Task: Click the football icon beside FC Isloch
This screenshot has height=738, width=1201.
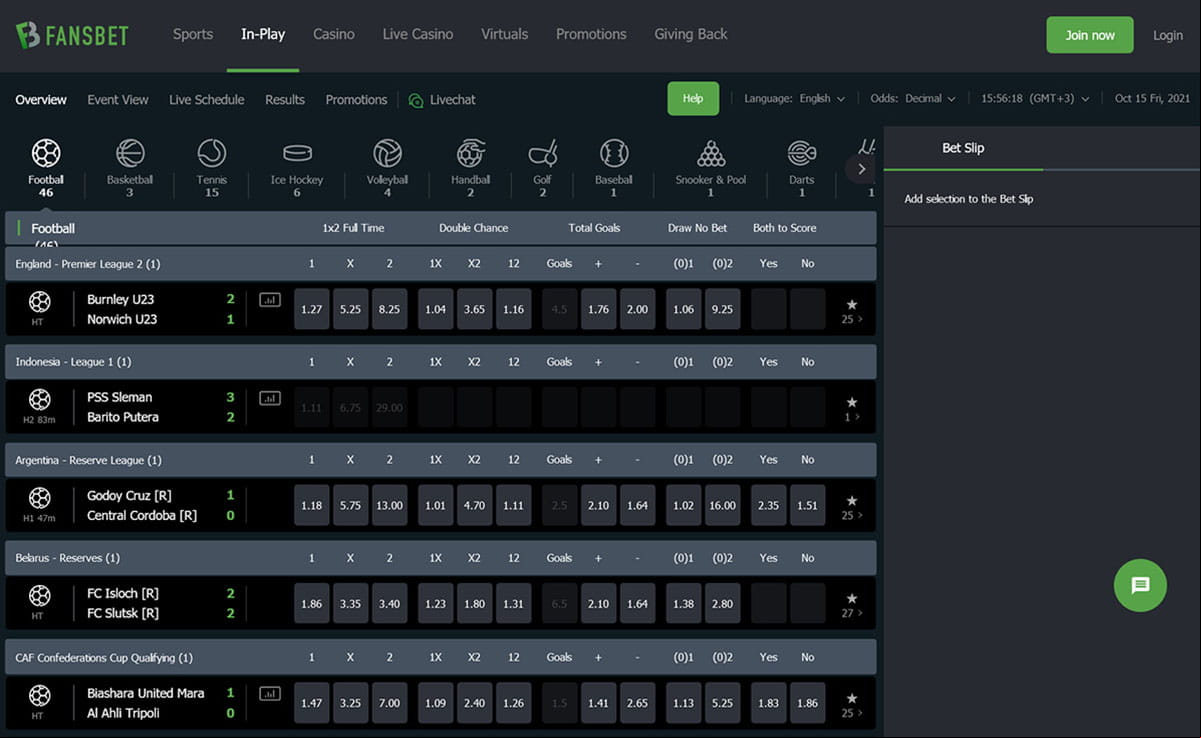Action: coord(39,595)
